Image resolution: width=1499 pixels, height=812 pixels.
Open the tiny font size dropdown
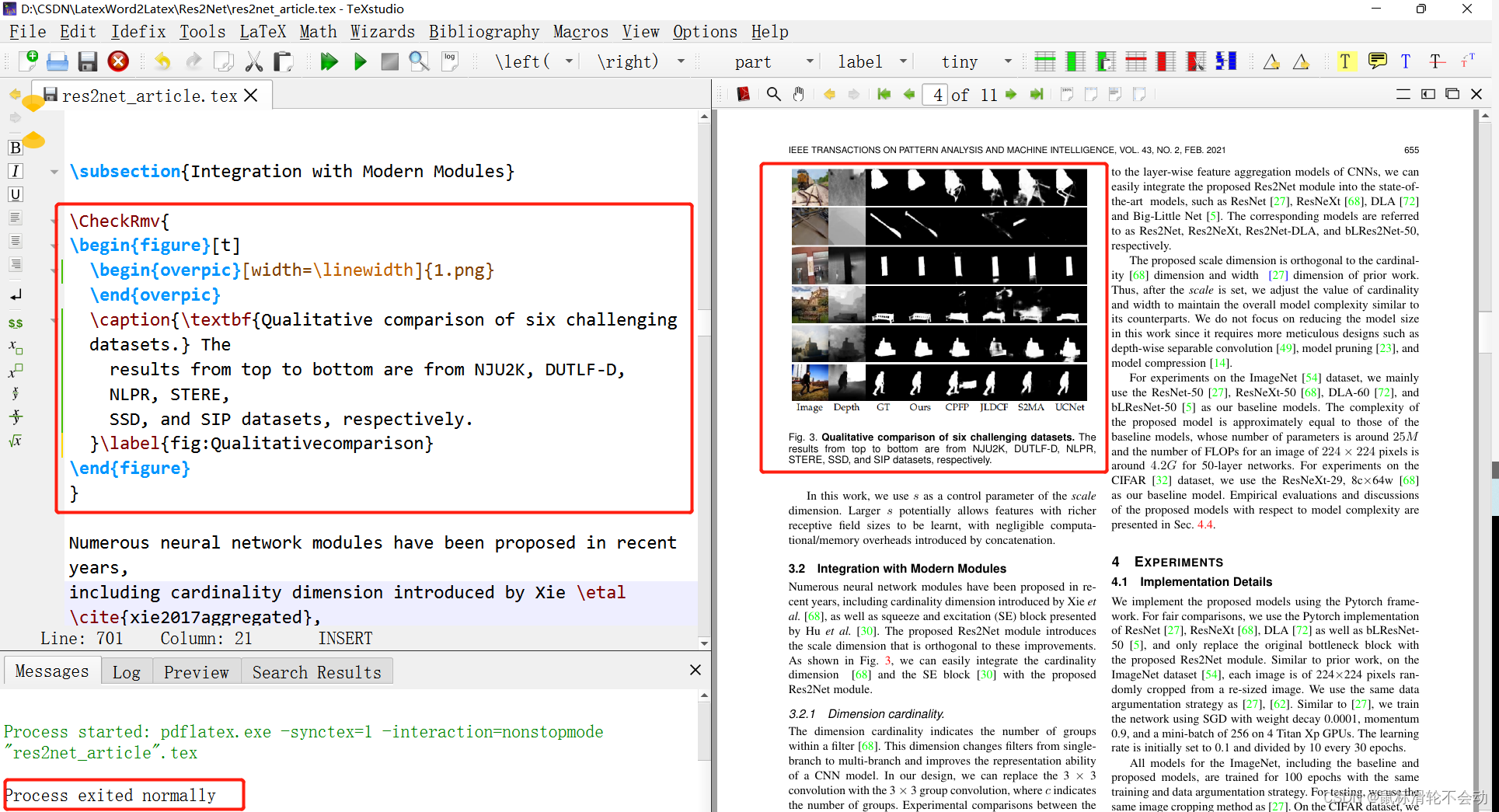pyautogui.click(x=1008, y=61)
